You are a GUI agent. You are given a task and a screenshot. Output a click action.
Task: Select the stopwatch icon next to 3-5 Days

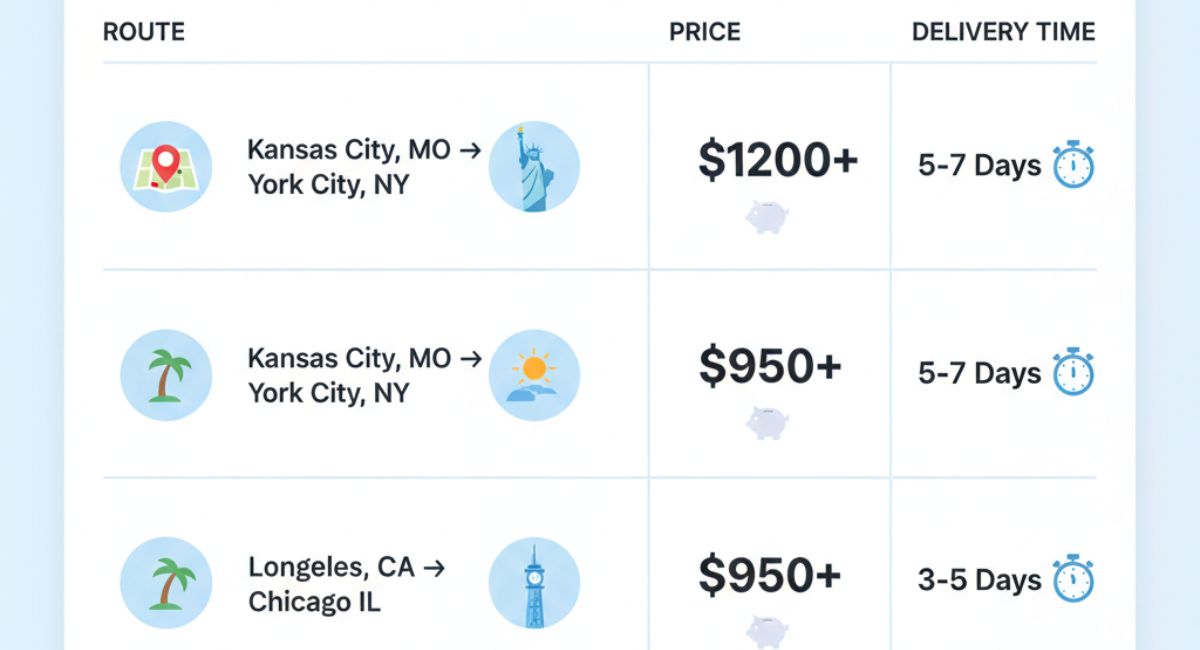(1071, 578)
